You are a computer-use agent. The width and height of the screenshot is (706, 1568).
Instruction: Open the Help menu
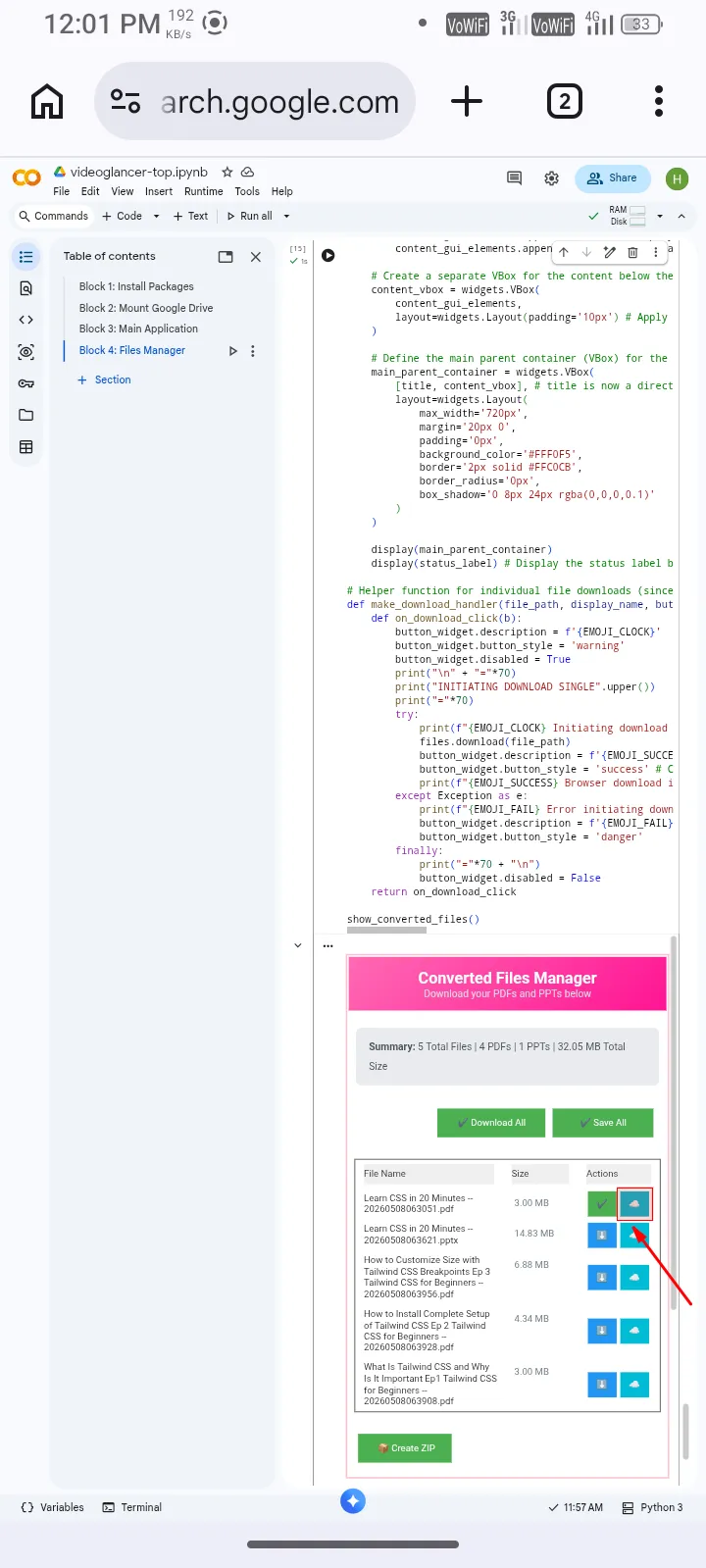coord(282,191)
